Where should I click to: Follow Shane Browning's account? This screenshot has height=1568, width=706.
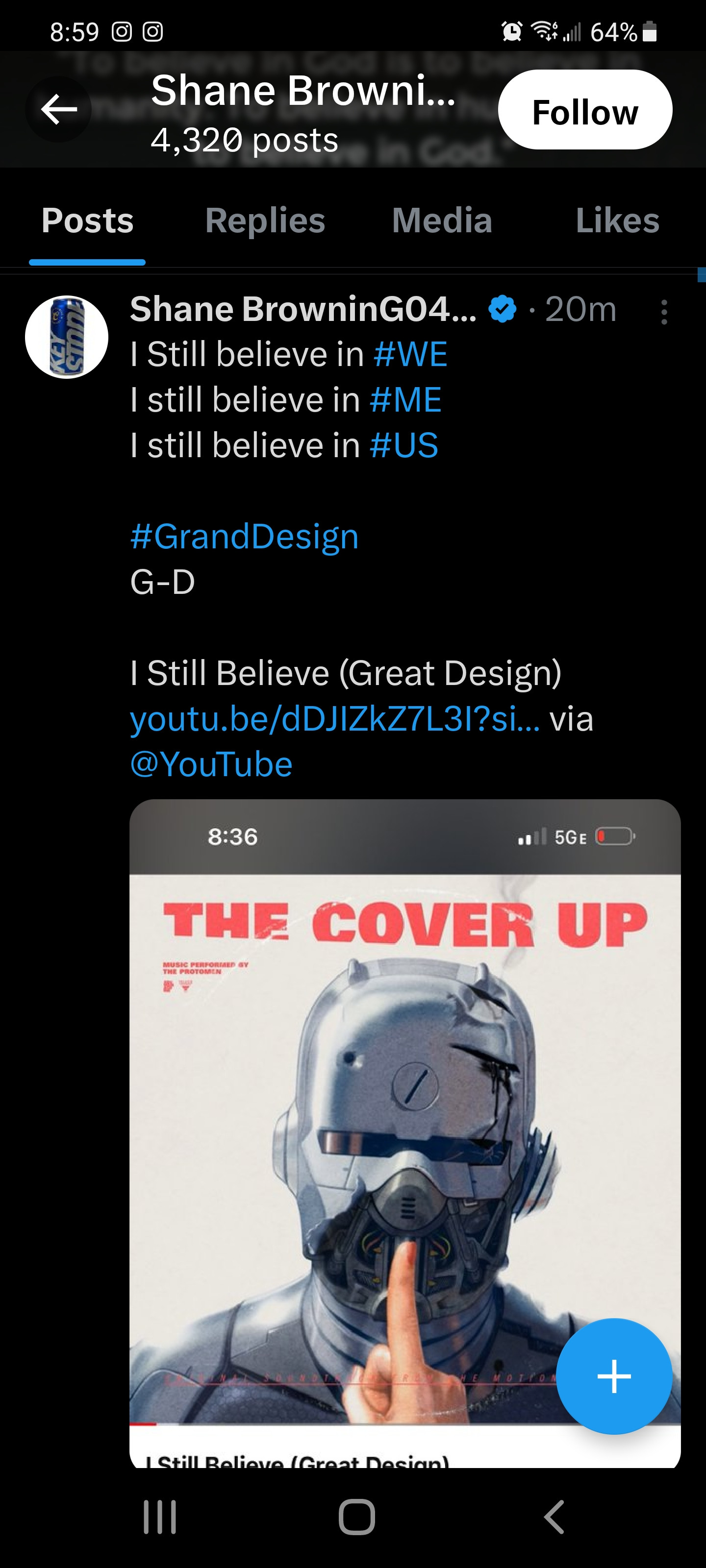[x=585, y=110]
